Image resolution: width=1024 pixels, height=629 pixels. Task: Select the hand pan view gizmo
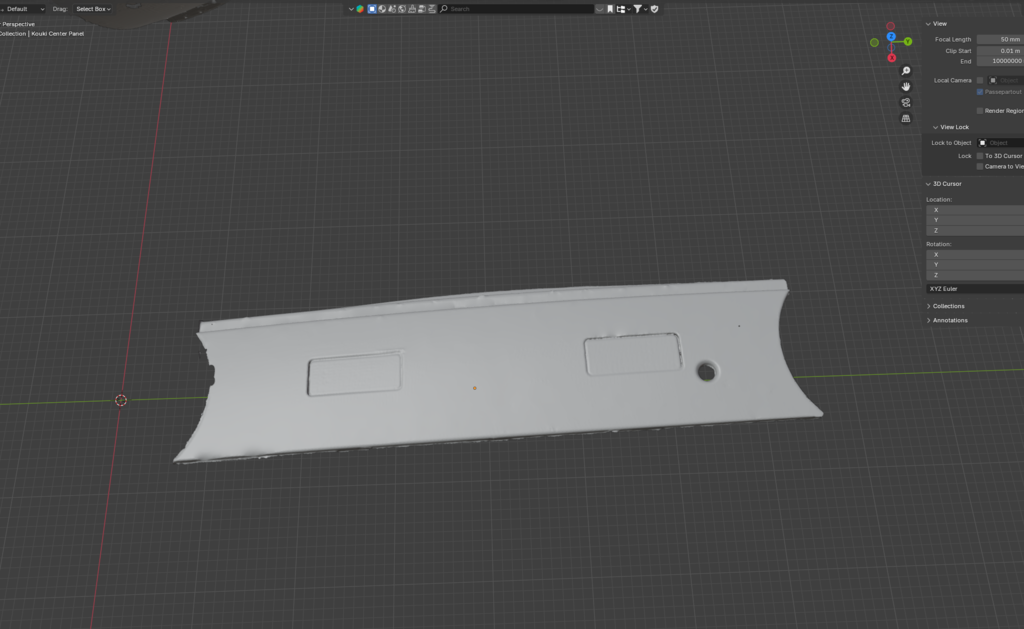906,86
